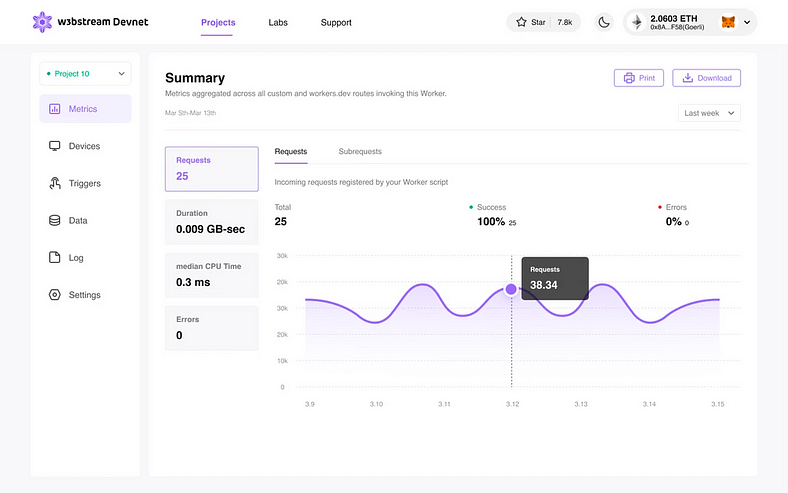Click the Log document icon
This screenshot has width=788, height=493.
(54, 257)
